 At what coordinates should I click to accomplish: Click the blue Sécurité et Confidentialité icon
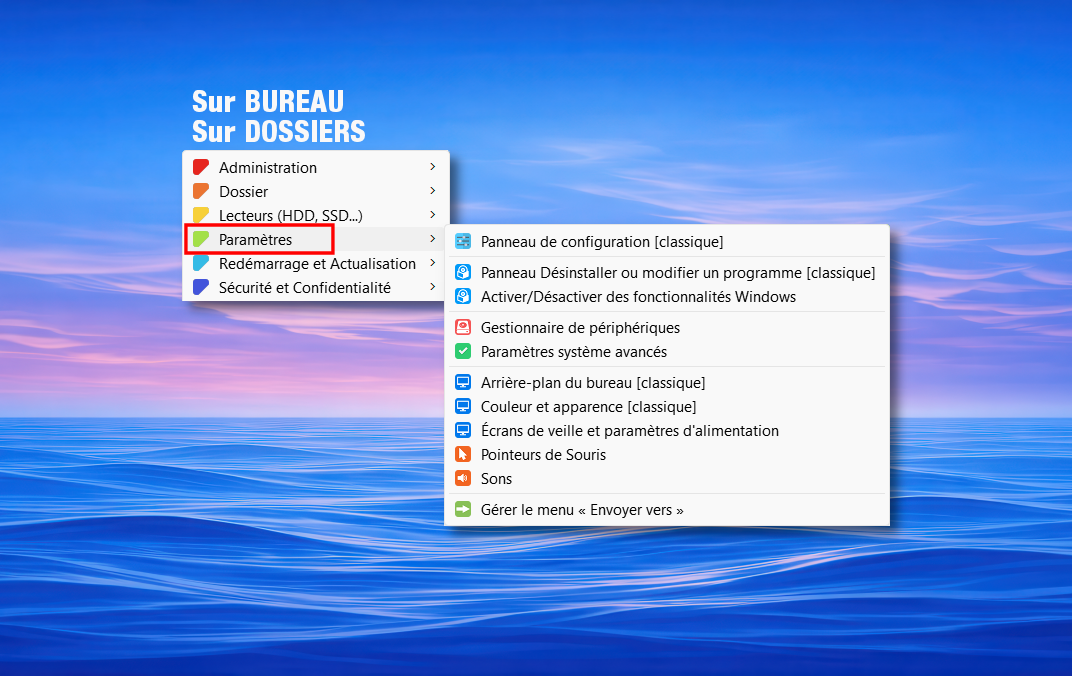click(x=201, y=288)
